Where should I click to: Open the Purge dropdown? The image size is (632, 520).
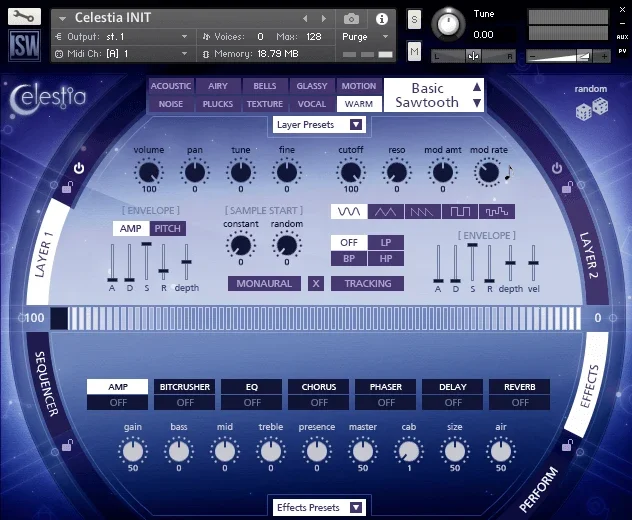point(365,37)
